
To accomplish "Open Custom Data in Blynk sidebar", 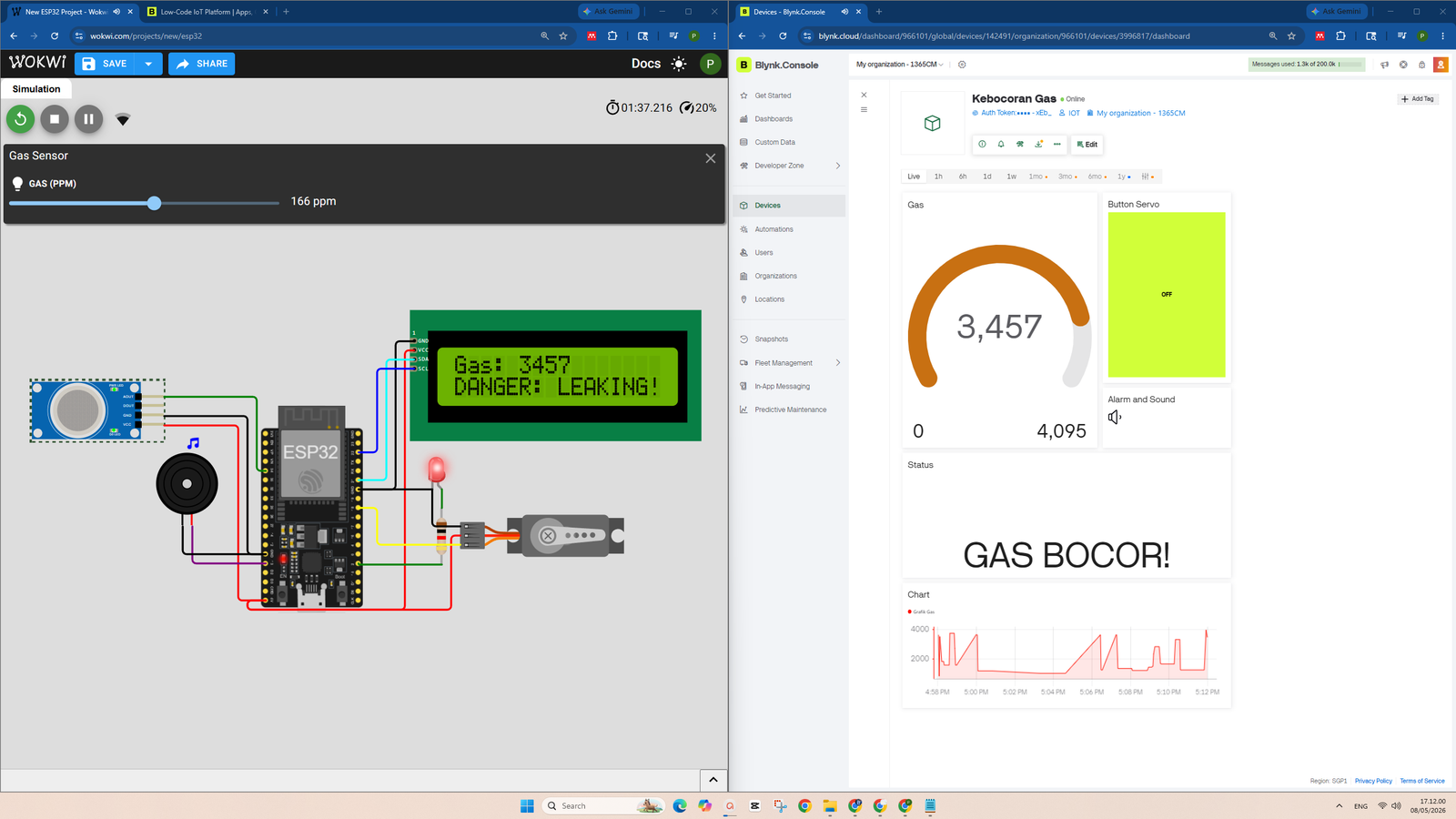I will tap(774, 142).
